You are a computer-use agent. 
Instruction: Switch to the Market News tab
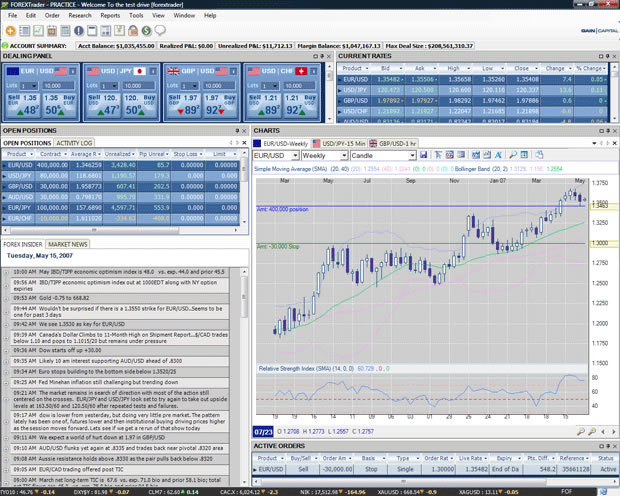(x=68, y=244)
